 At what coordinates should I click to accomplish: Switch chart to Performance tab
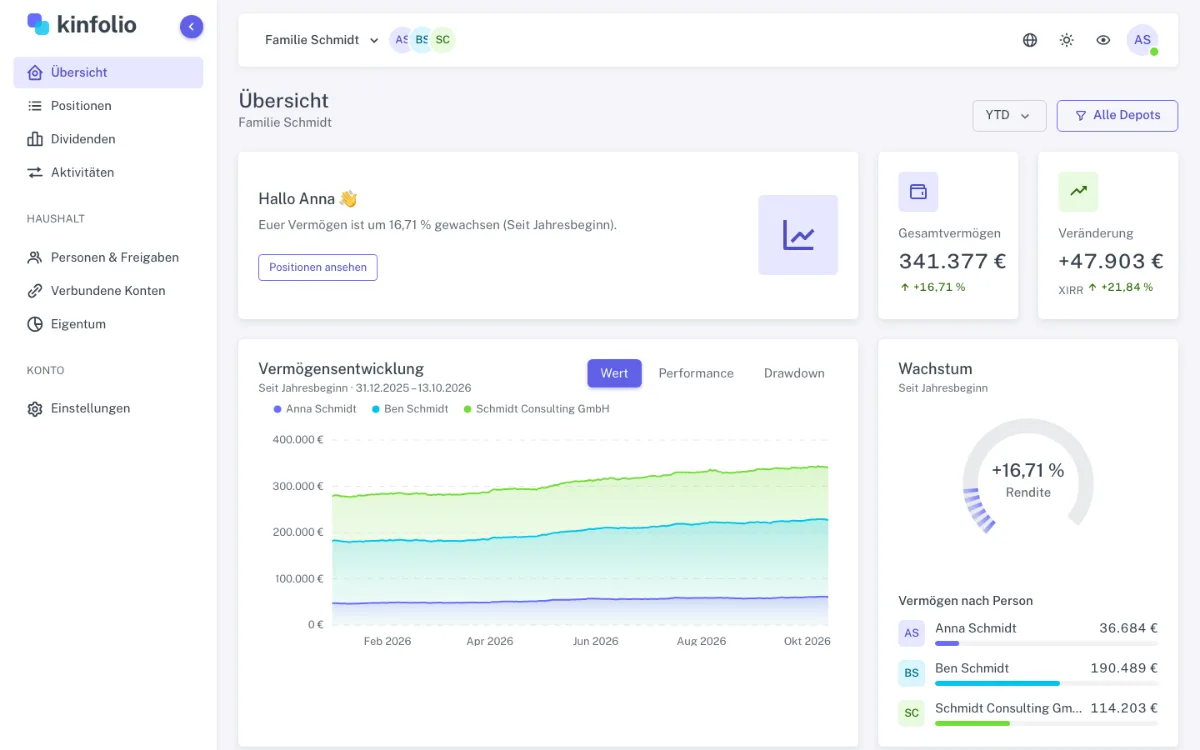[x=696, y=373]
